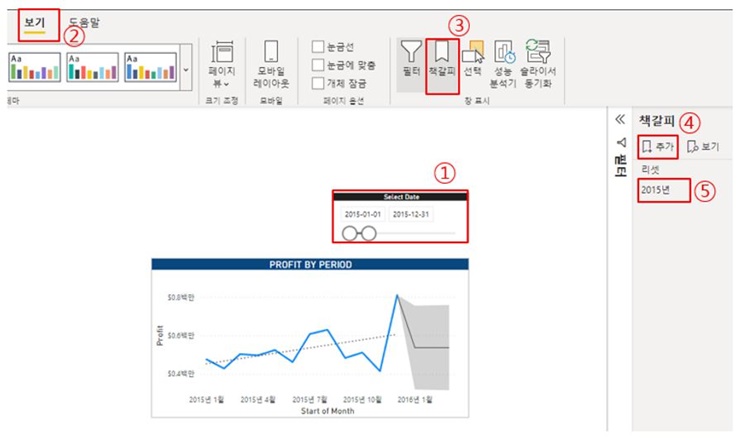The image size is (740, 439).
Task: Click the end date field 2015-12-31
Action: tap(411, 214)
